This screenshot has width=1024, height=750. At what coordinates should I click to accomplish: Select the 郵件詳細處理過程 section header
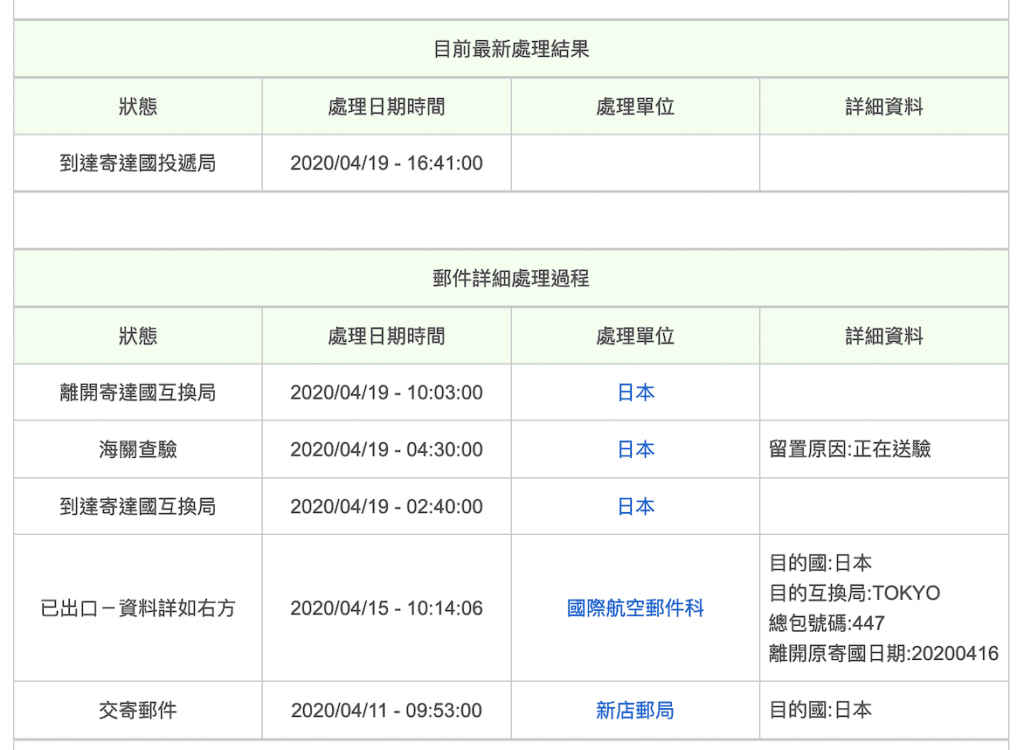(x=511, y=278)
